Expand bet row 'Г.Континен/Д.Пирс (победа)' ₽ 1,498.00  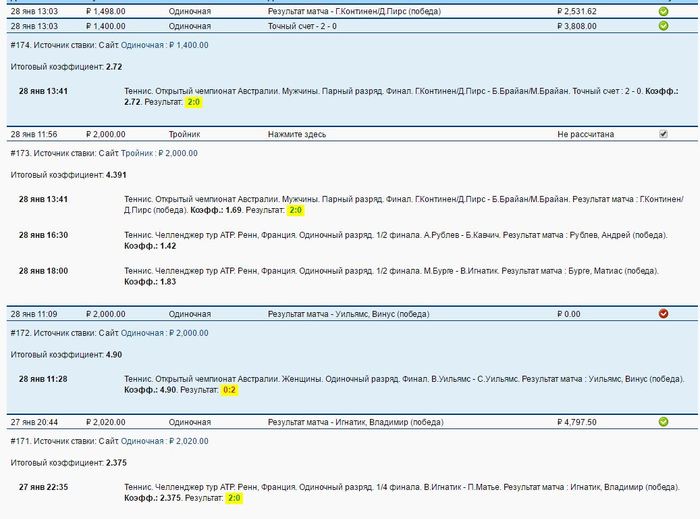point(352,12)
